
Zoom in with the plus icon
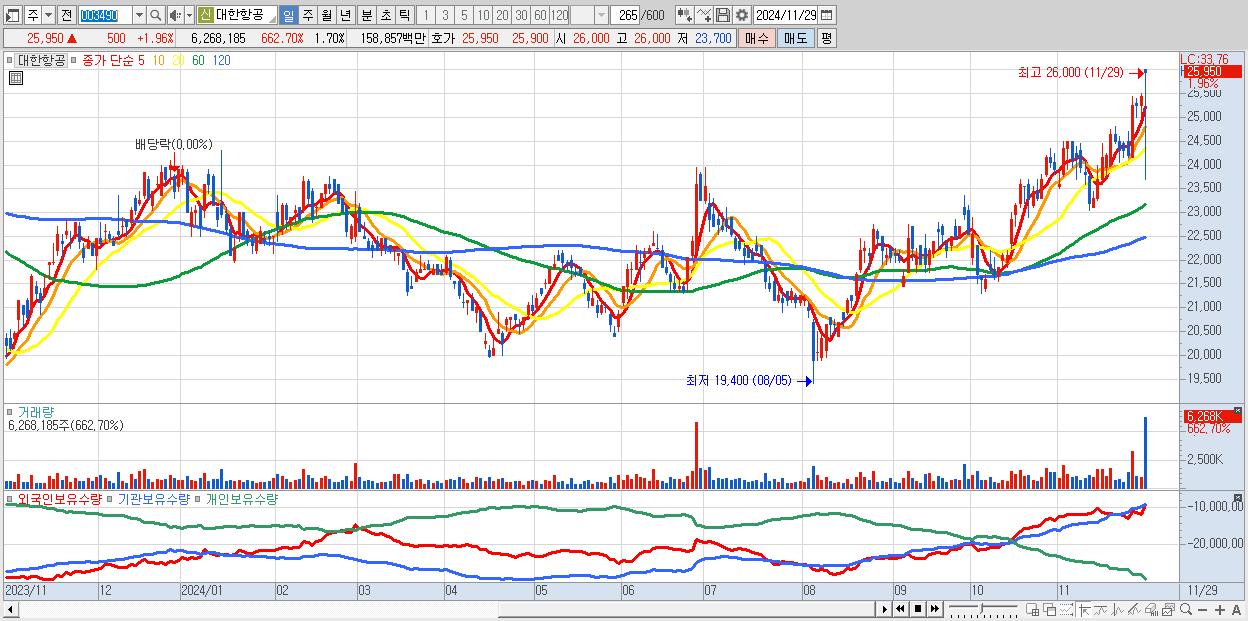pyautogui.click(x=1220, y=609)
